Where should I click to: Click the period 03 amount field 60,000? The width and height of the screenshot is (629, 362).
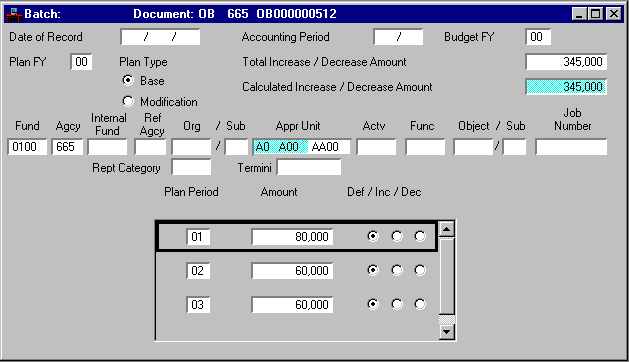click(x=292, y=305)
